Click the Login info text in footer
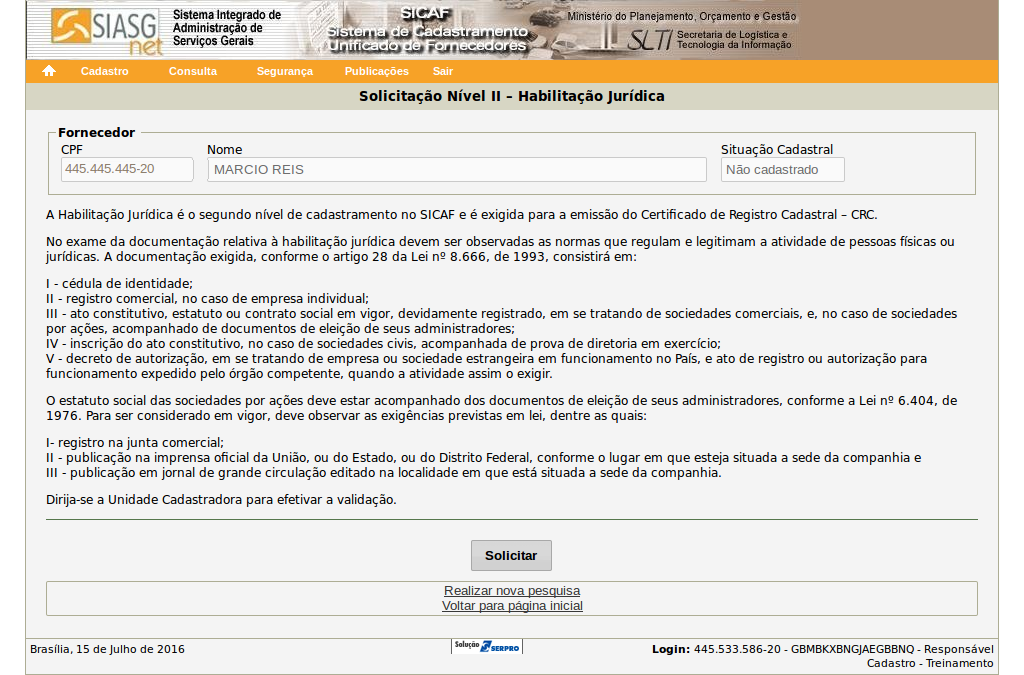 [823, 650]
